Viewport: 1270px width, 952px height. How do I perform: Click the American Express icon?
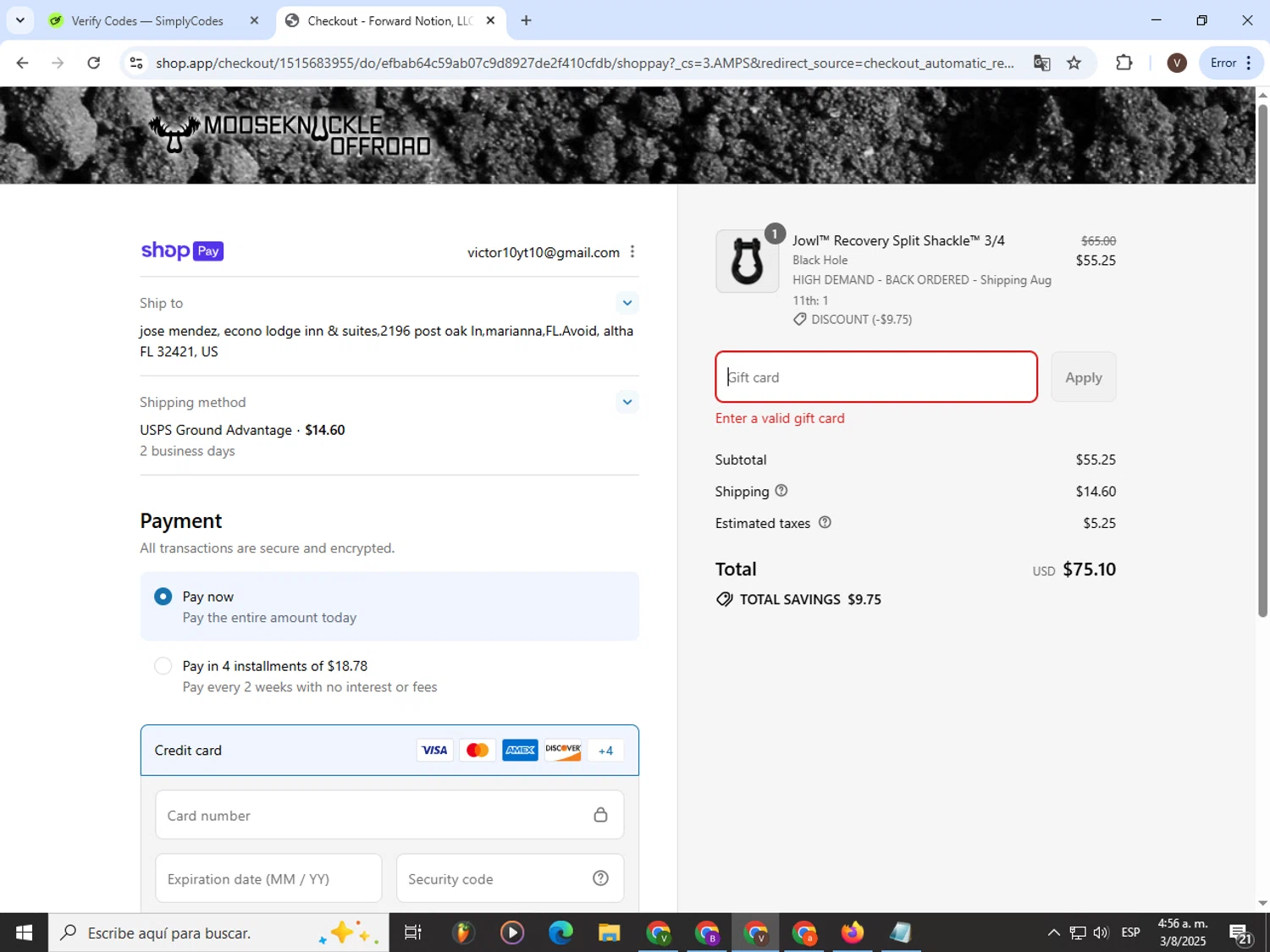(x=520, y=750)
